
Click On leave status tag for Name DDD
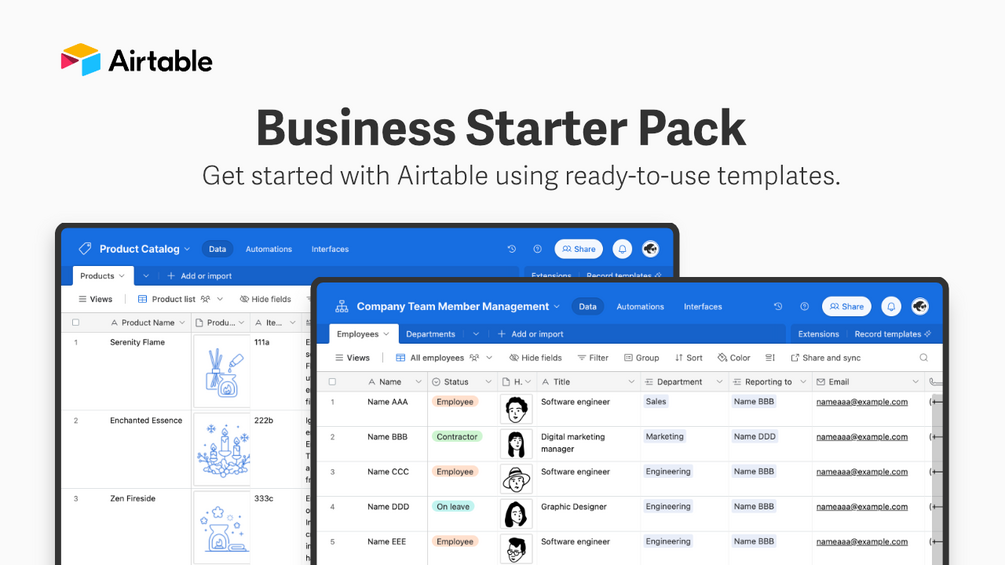click(453, 506)
